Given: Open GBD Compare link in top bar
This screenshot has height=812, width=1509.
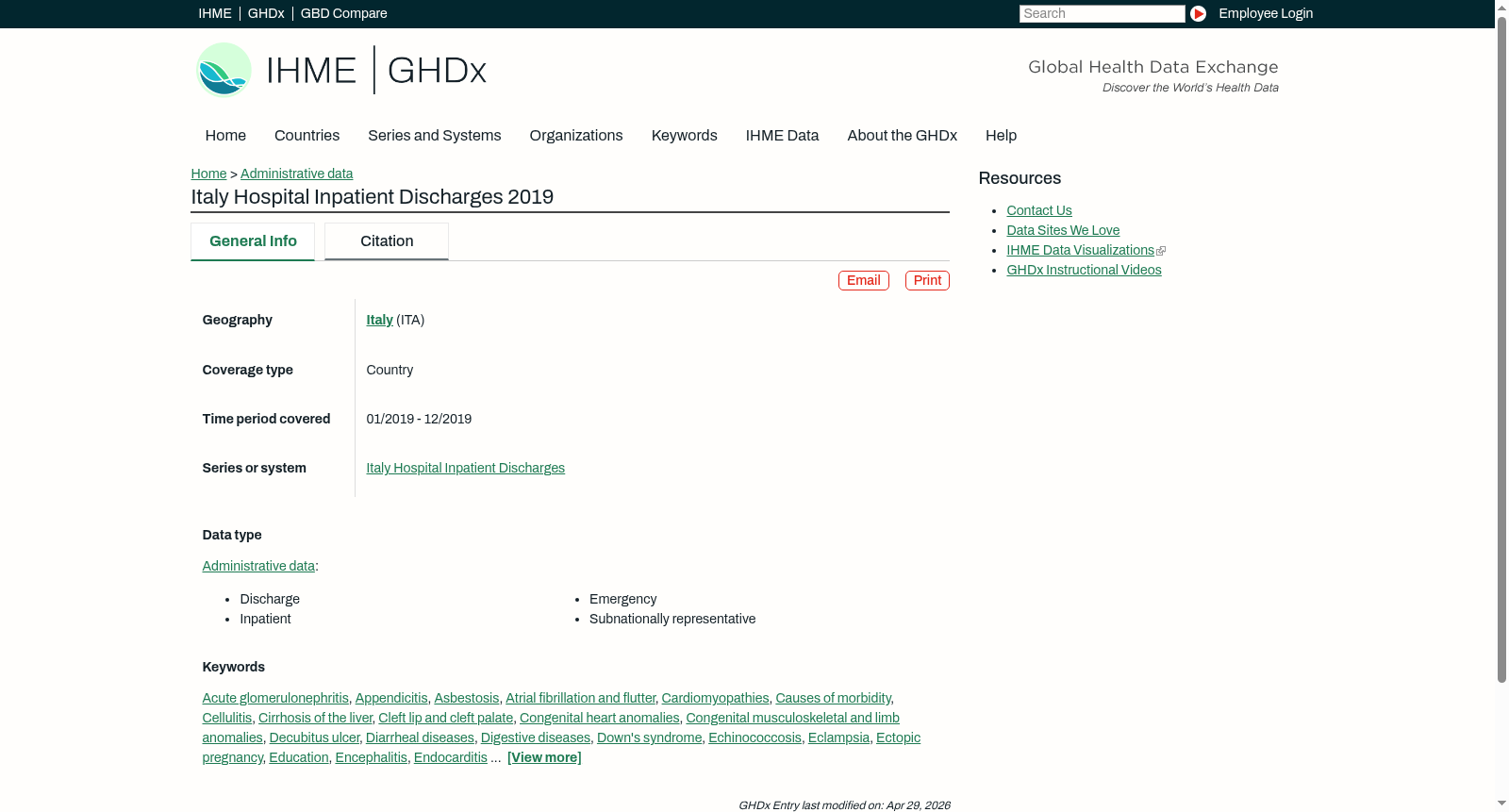Looking at the screenshot, I should point(344,13).
